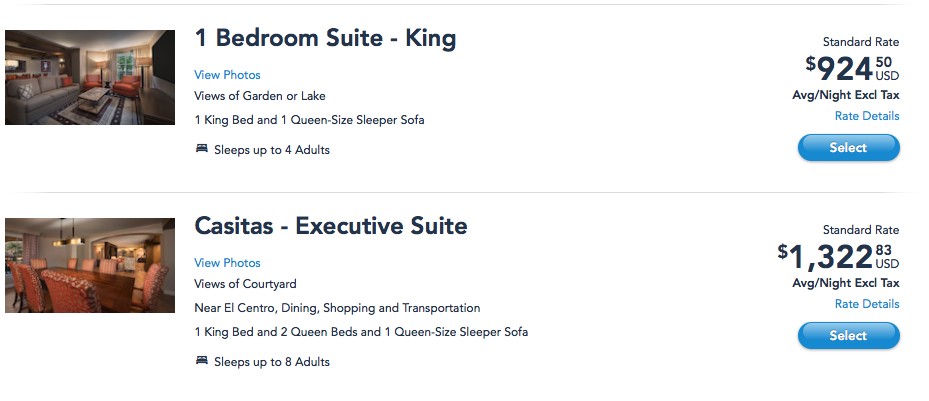Click the Views of Courtyard description
The image size is (929, 401).
pyautogui.click(x=245, y=284)
